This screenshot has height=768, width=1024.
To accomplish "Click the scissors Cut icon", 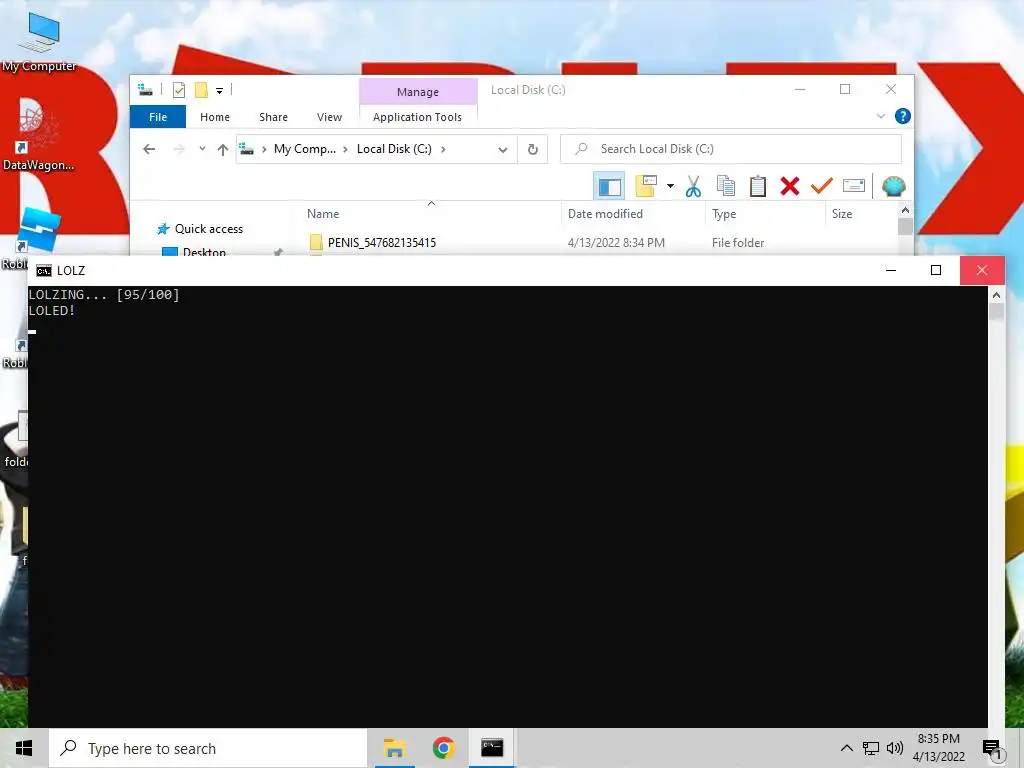I will [693, 187].
